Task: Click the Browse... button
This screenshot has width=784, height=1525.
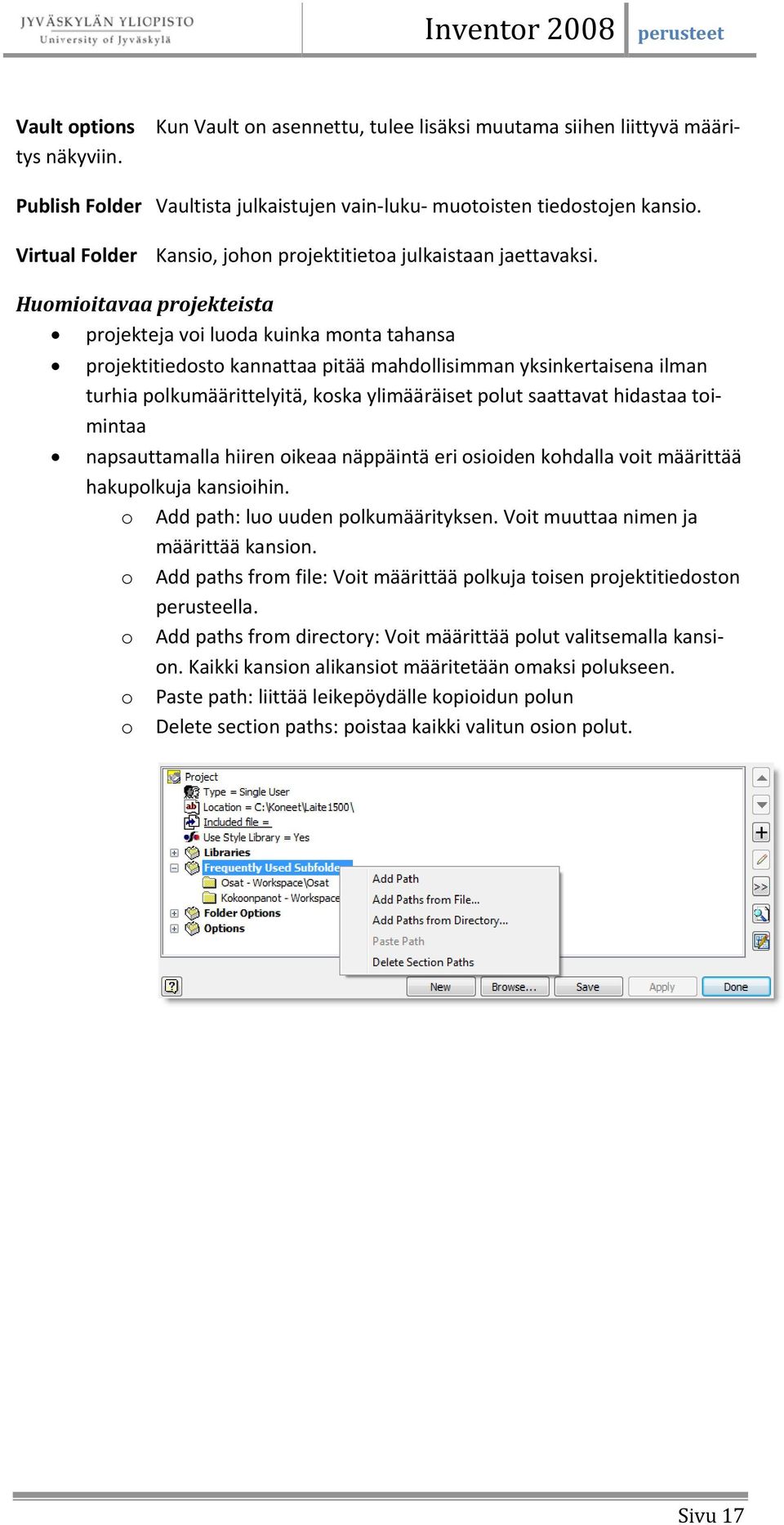Action: 514,987
